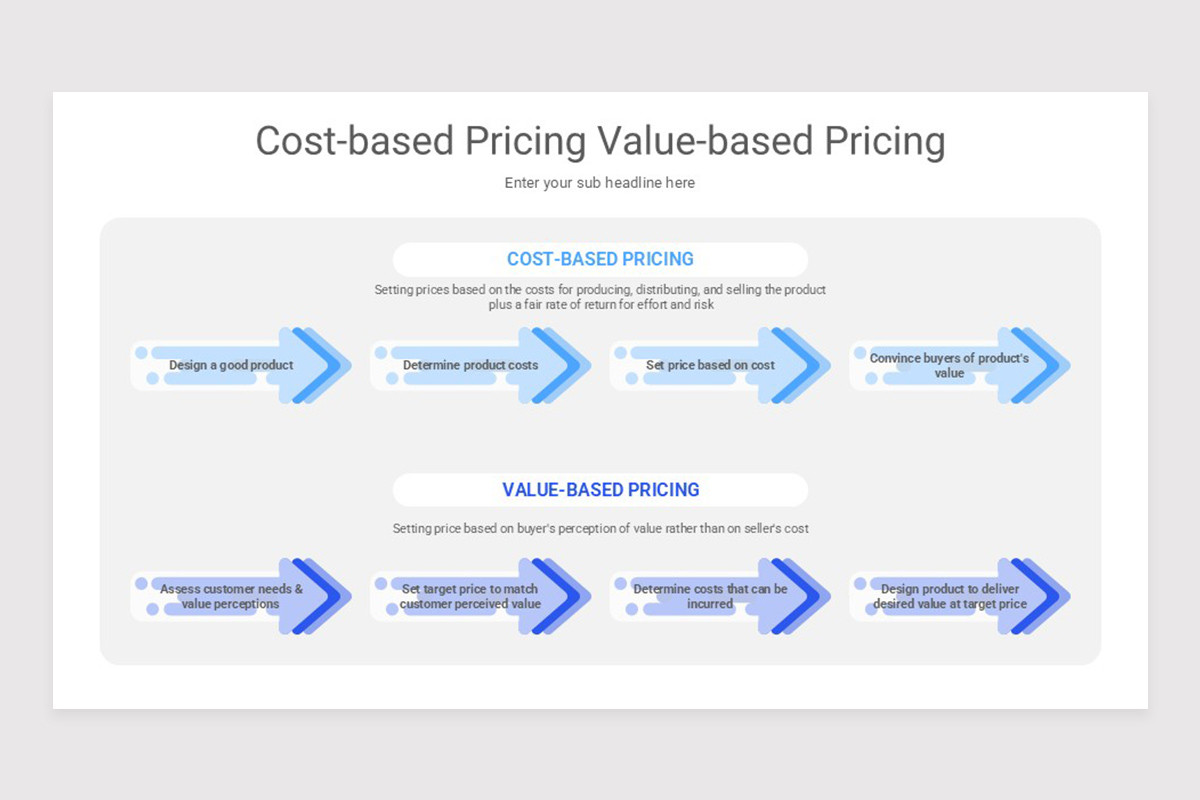Click 'Enter your sub headline here' placeholder
Viewport: 1200px width, 800px height.
(x=600, y=183)
